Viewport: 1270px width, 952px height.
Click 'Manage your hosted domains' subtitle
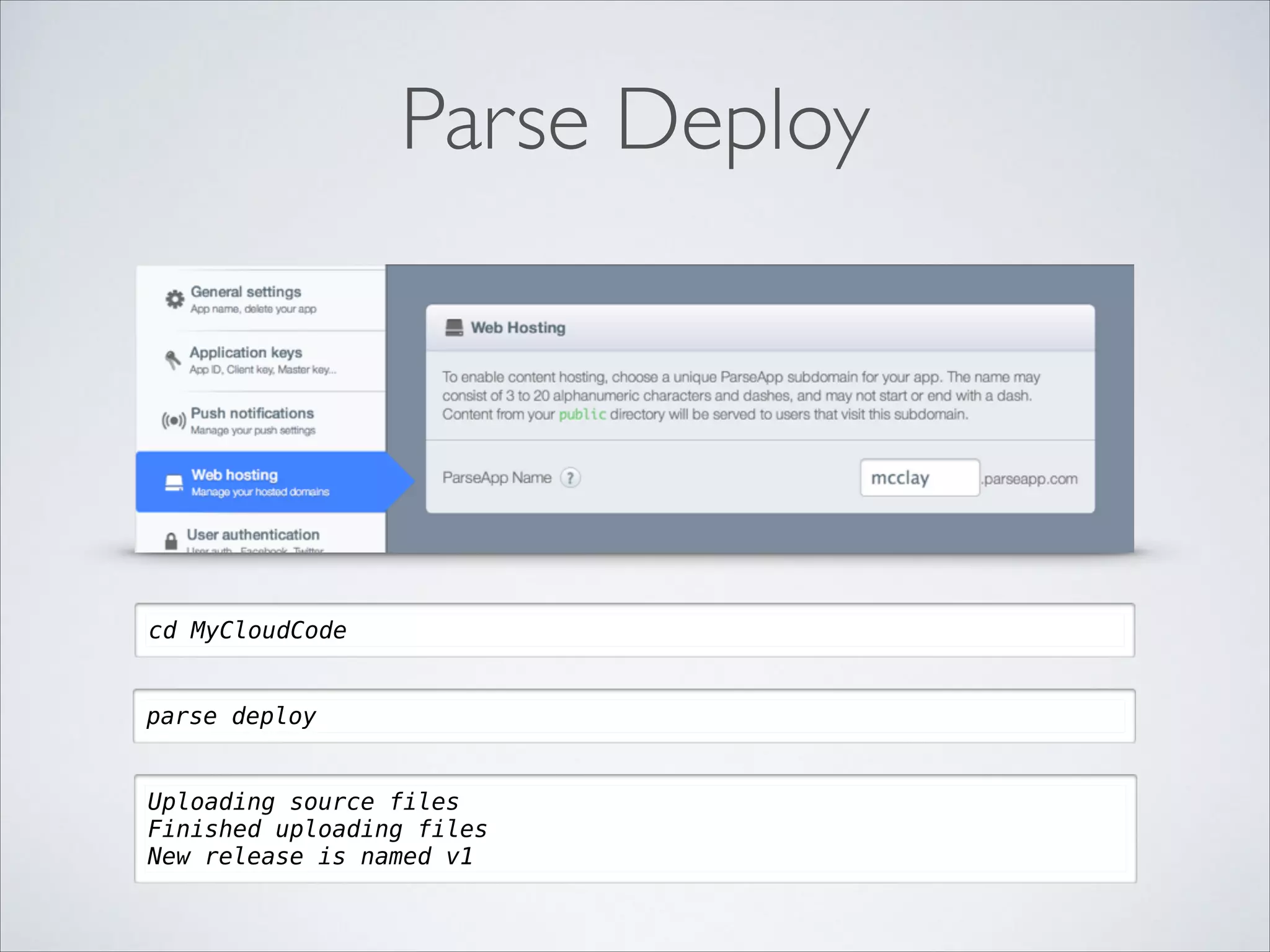tap(260, 492)
